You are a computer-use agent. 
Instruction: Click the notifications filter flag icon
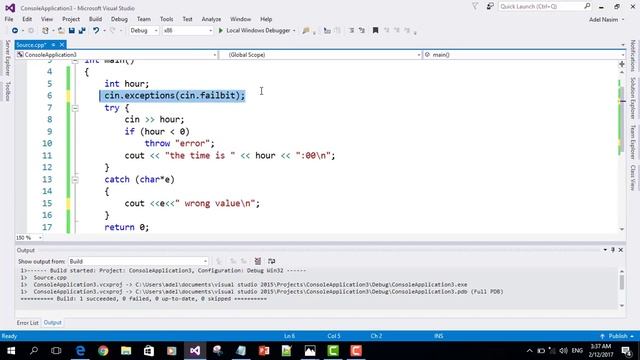[x=475, y=7]
